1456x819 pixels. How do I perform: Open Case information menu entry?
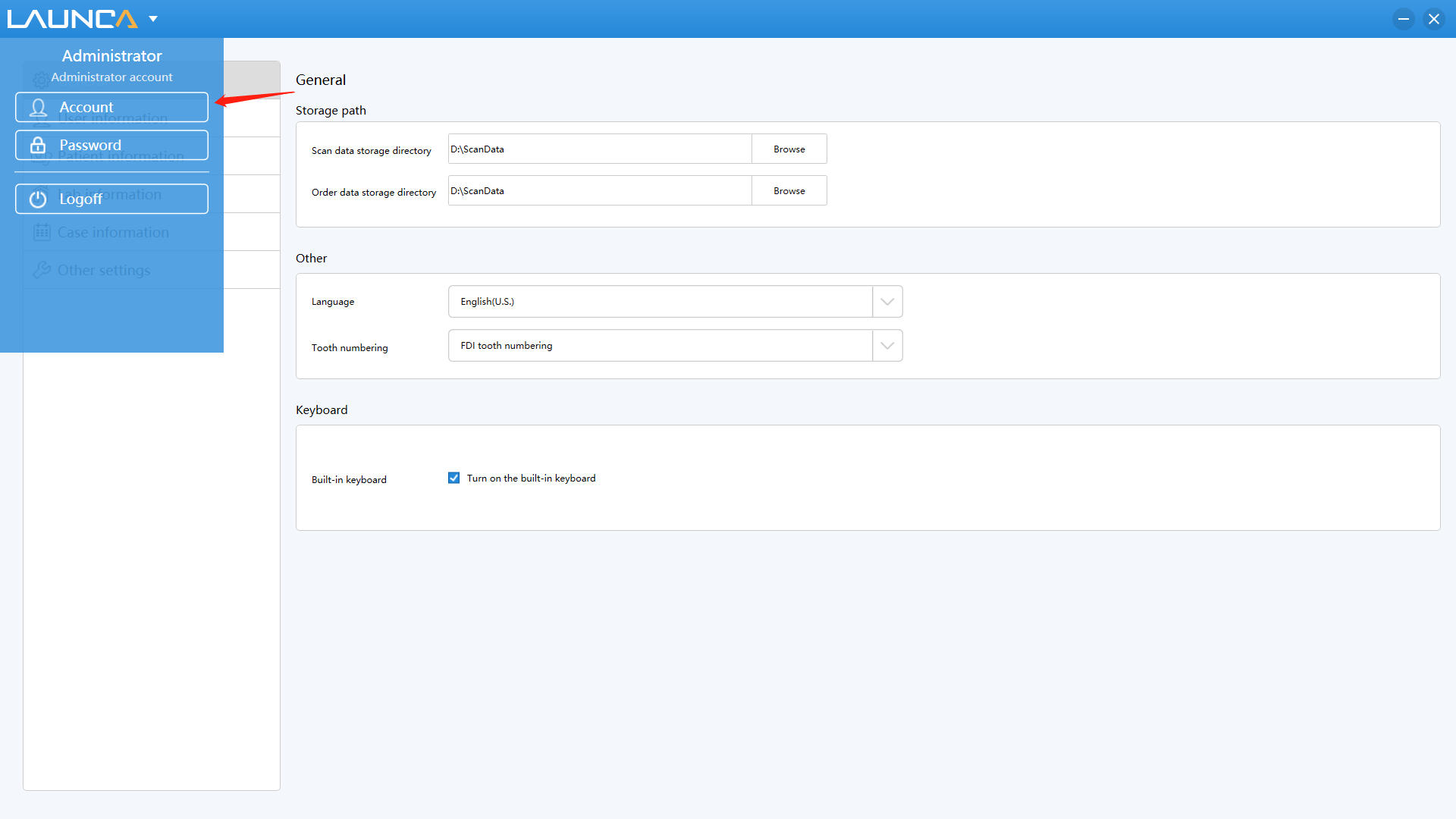coord(114,232)
